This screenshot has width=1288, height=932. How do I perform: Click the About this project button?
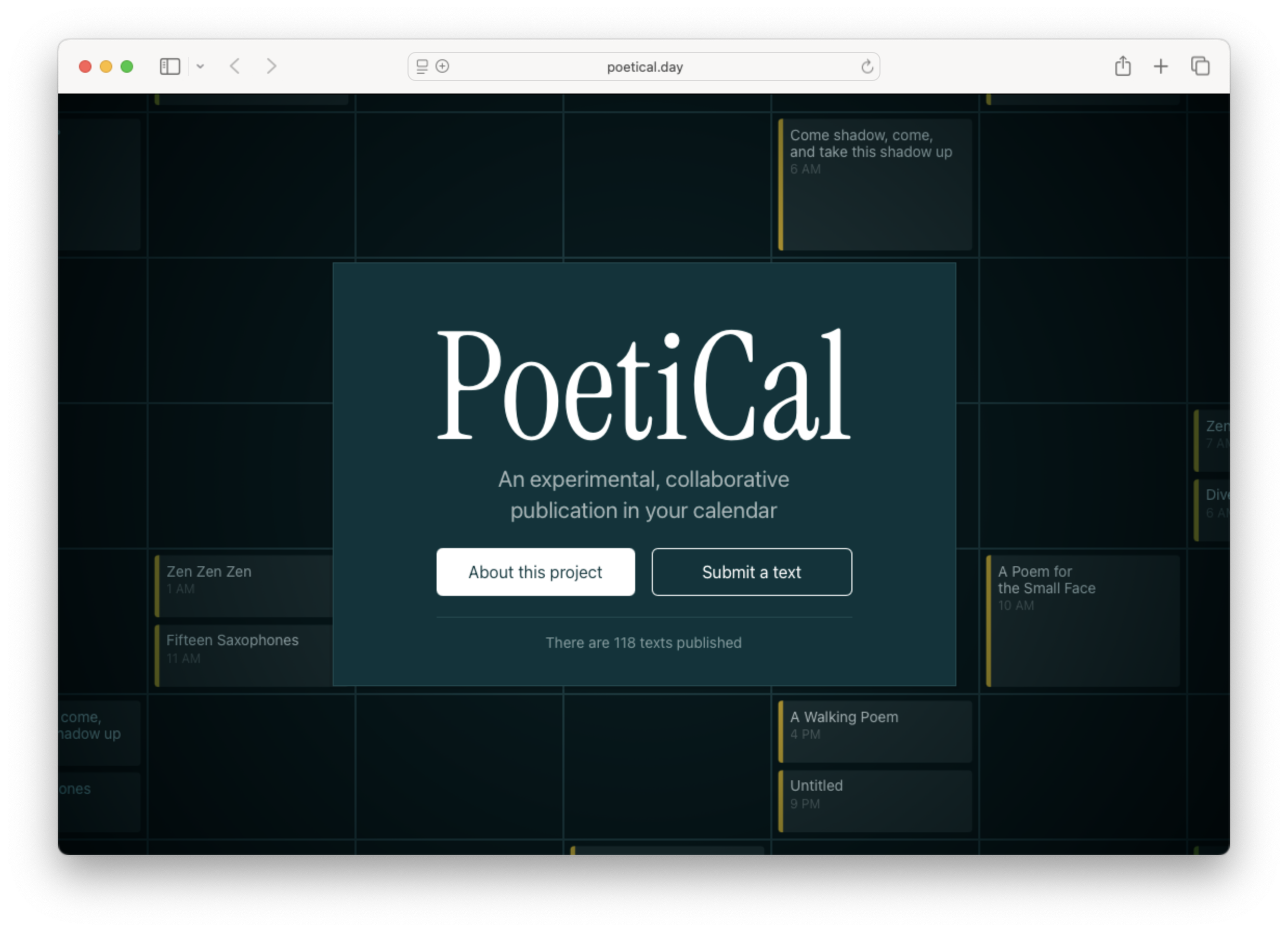(x=535, y=571)
